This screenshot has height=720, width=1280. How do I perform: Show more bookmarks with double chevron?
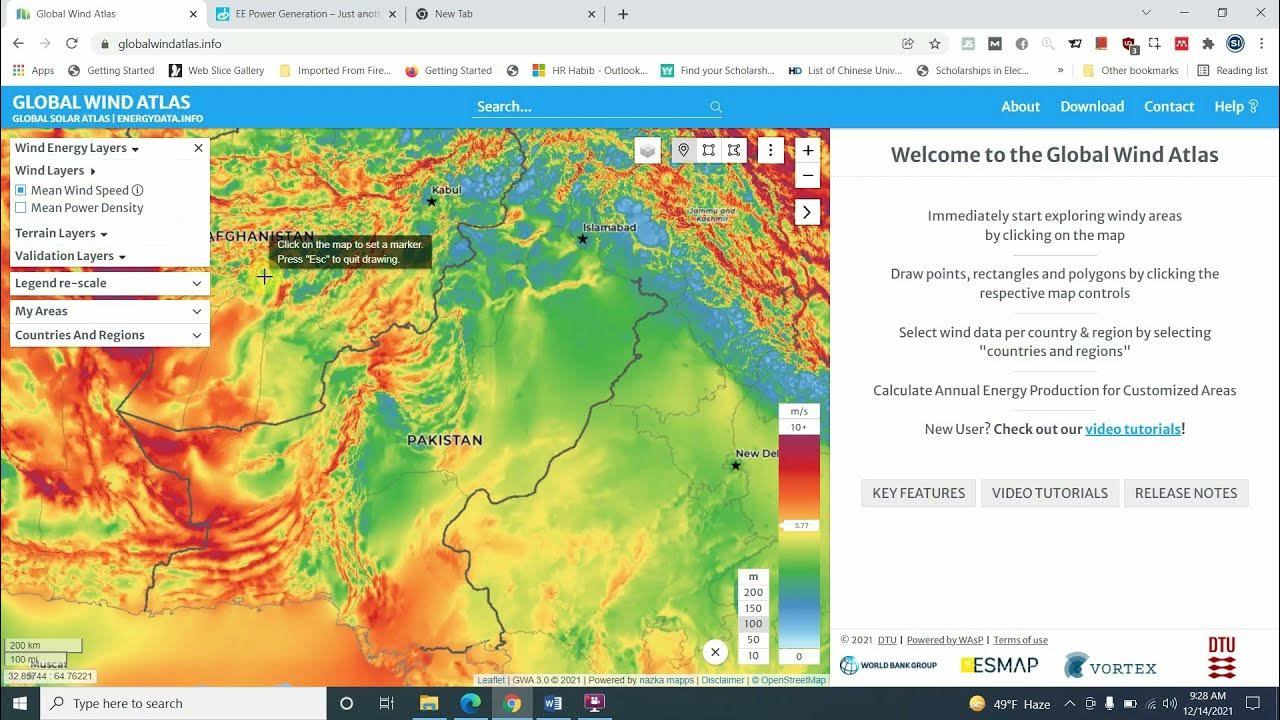coord(1060,70)
